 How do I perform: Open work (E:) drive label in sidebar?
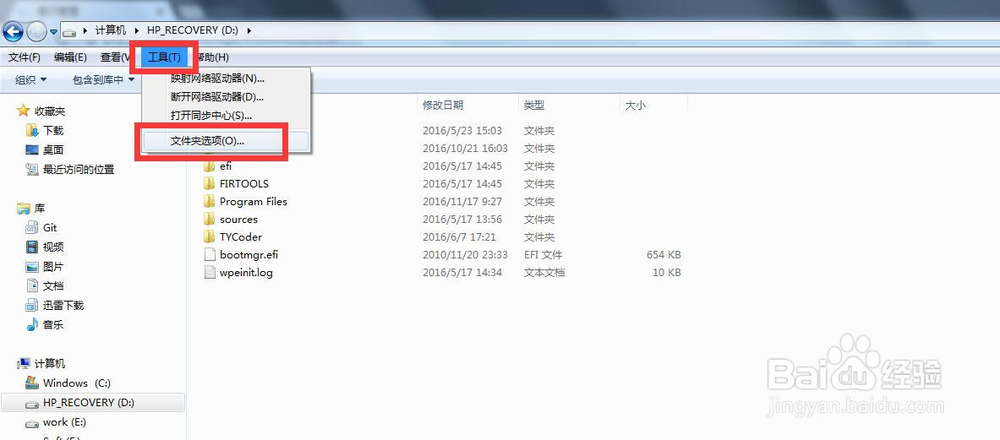(64, 423)
